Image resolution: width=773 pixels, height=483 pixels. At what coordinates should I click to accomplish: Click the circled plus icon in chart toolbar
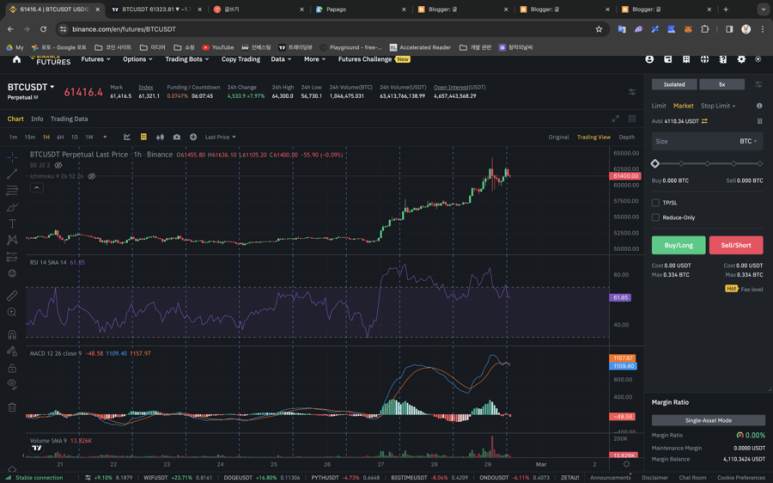pos(193,137)
